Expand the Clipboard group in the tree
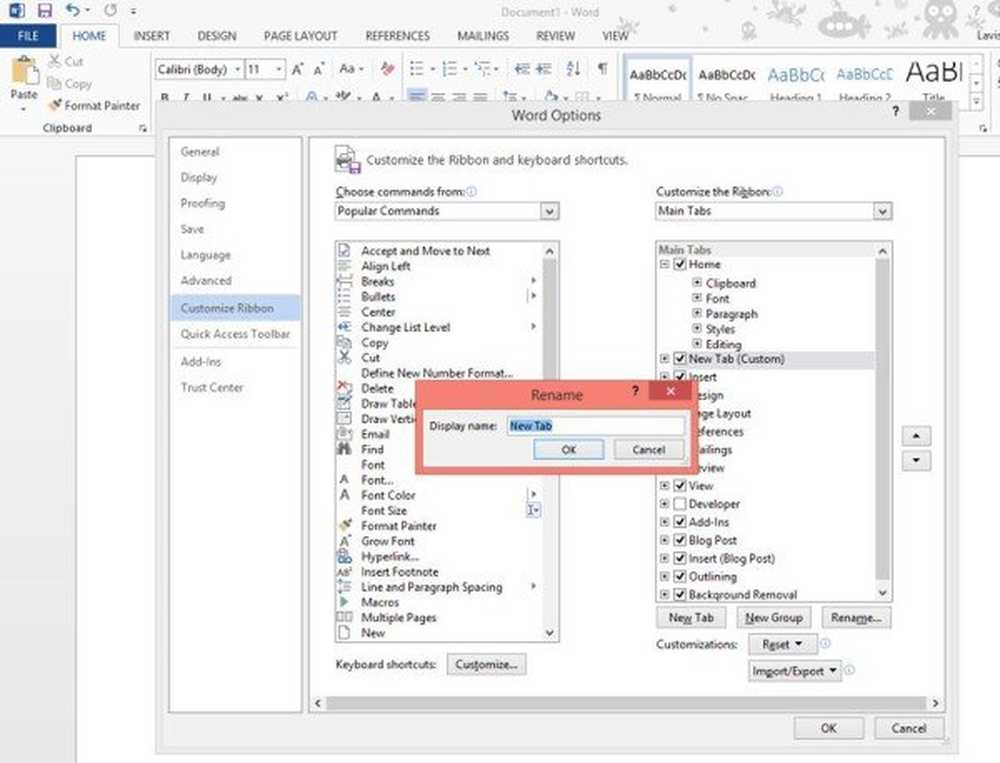This screenshot has width=1000, height=763. pos(697,283)
